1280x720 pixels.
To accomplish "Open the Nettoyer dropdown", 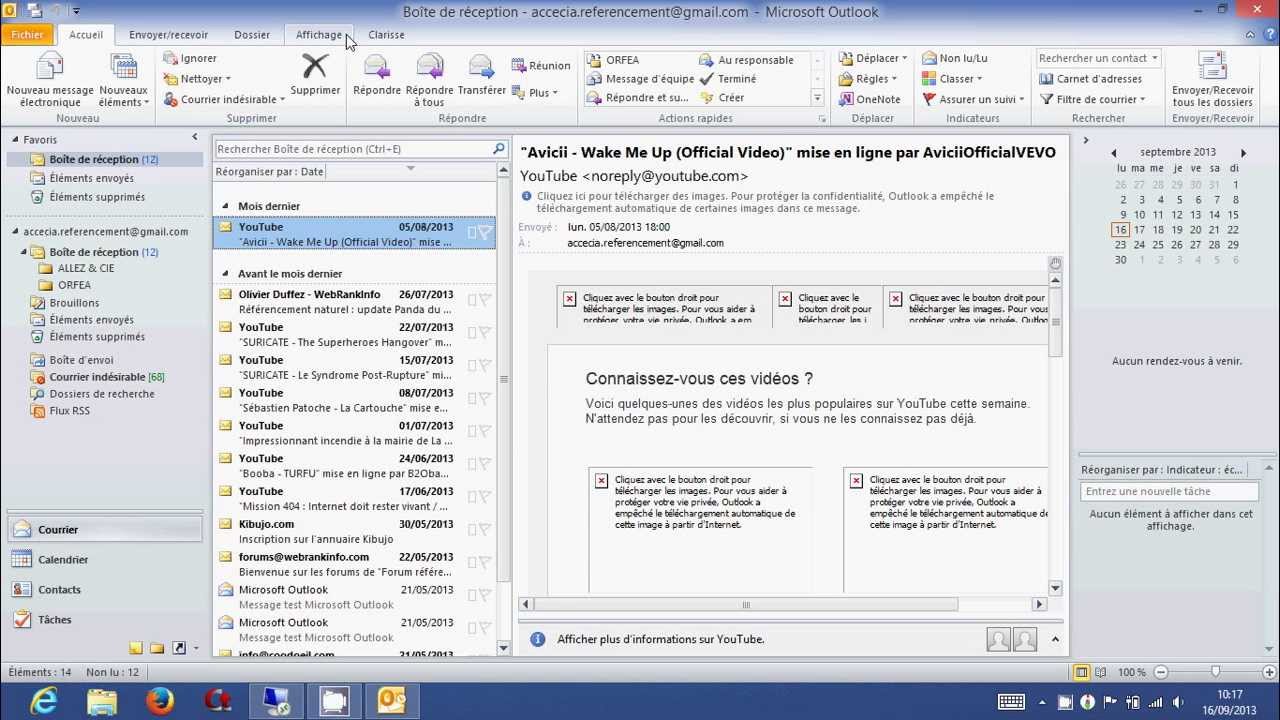I will point(197,79).
